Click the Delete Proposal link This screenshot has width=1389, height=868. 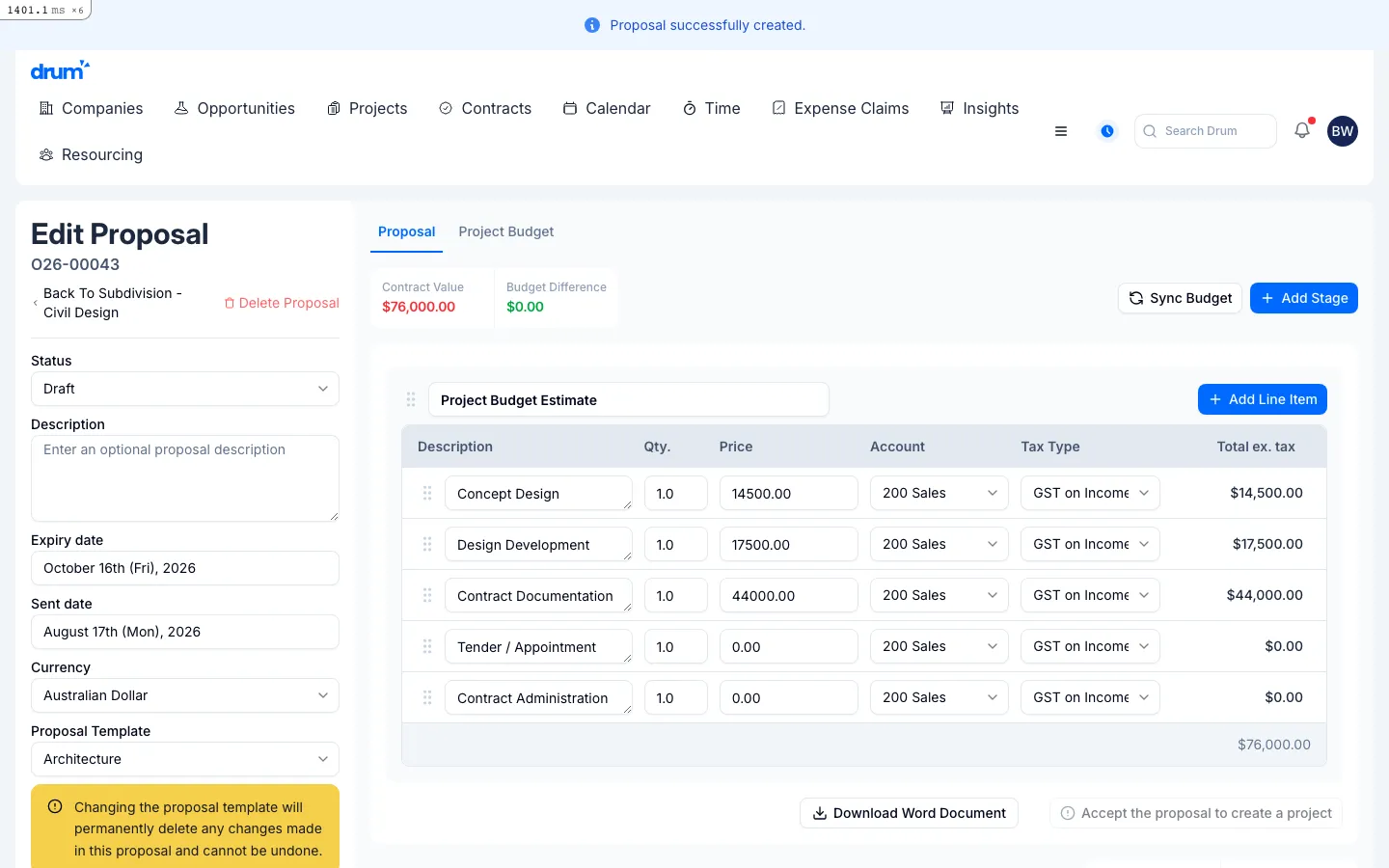(282, 303)
